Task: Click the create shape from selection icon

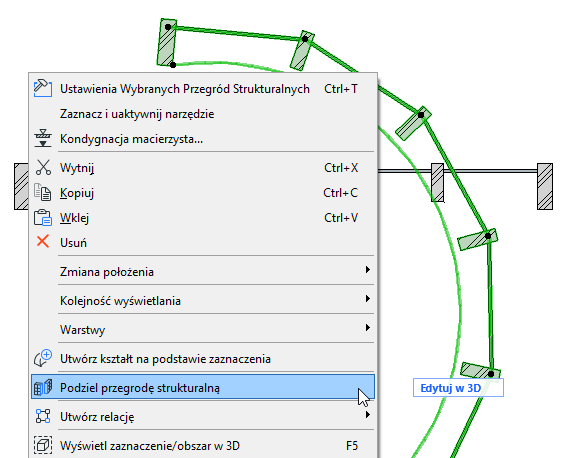Action: click(x=43, y=358)
